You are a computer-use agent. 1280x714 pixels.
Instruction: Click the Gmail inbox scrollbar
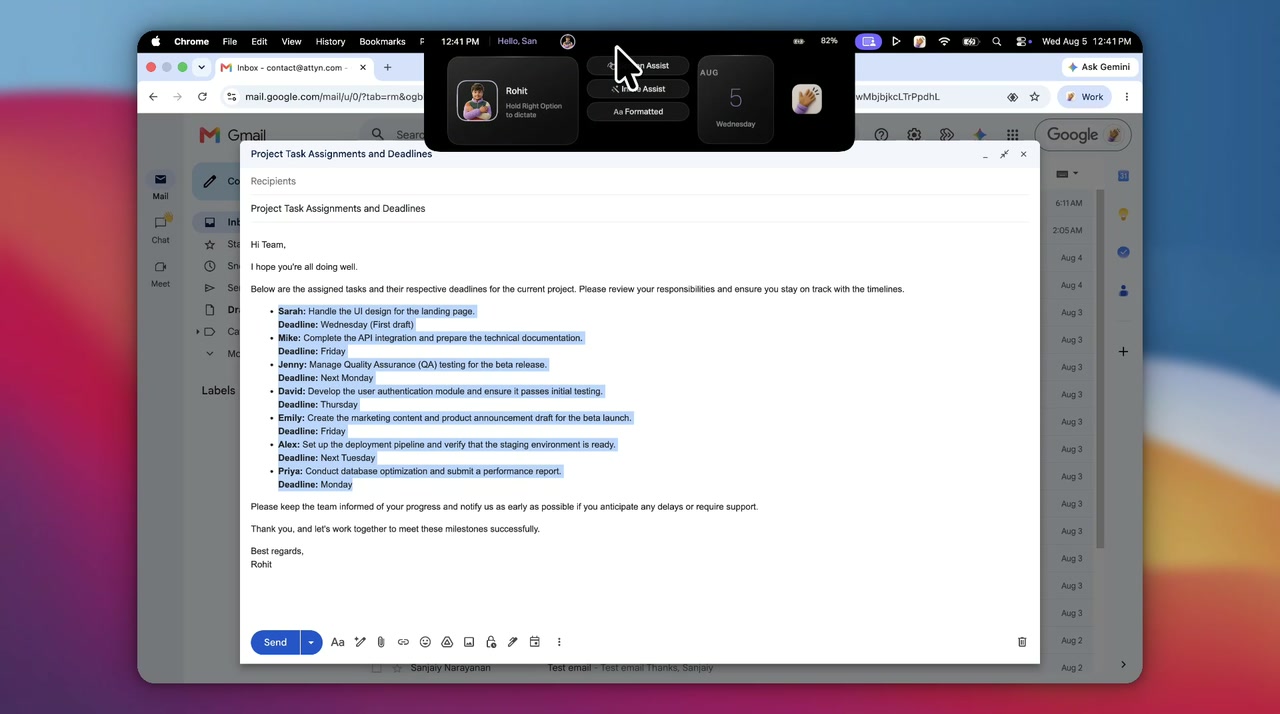click(x=1101, y=369)
